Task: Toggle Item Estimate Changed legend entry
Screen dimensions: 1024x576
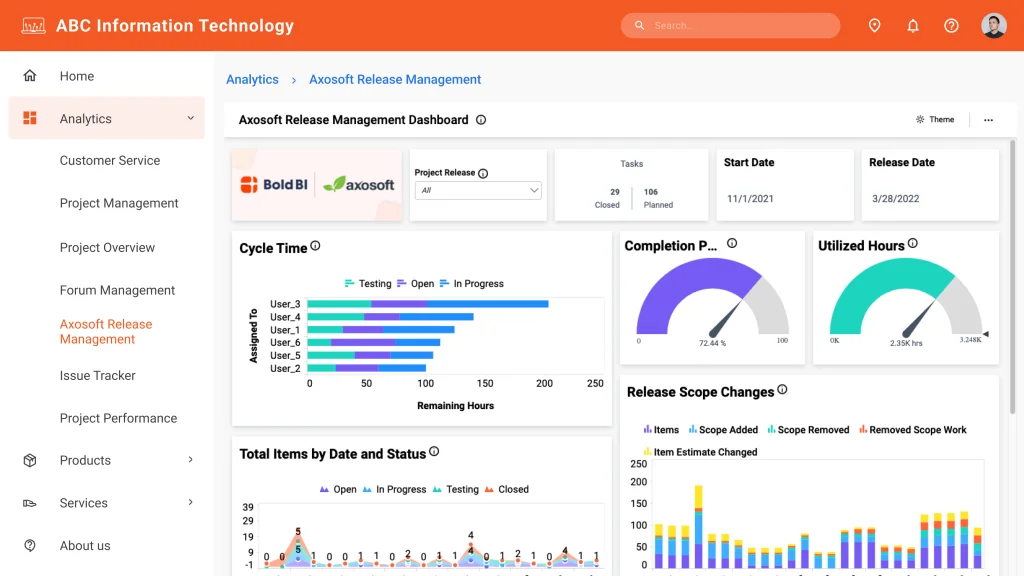Action: pos(700,452)
